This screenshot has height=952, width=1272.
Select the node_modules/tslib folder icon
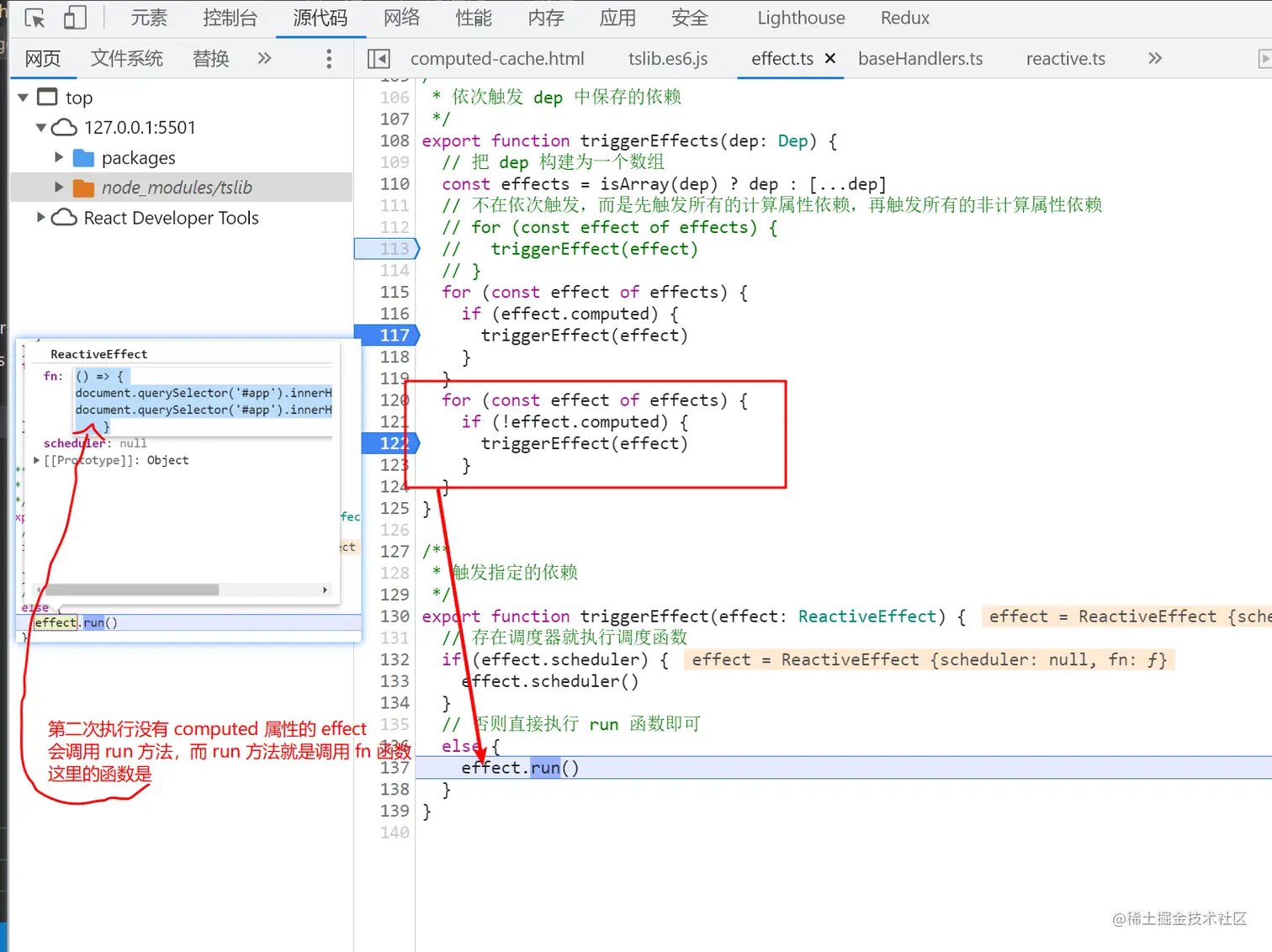pos(83,188)
